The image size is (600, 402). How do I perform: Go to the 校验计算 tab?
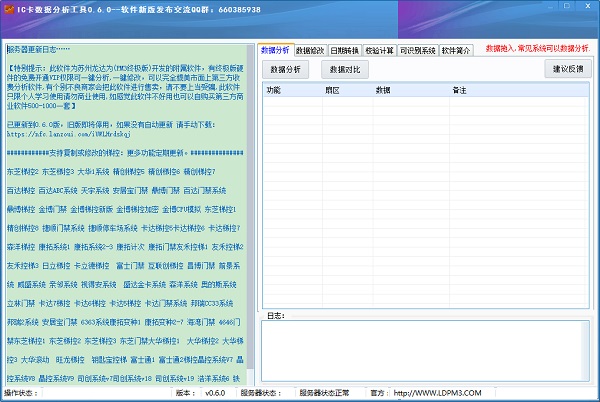(x=379, y=50)
